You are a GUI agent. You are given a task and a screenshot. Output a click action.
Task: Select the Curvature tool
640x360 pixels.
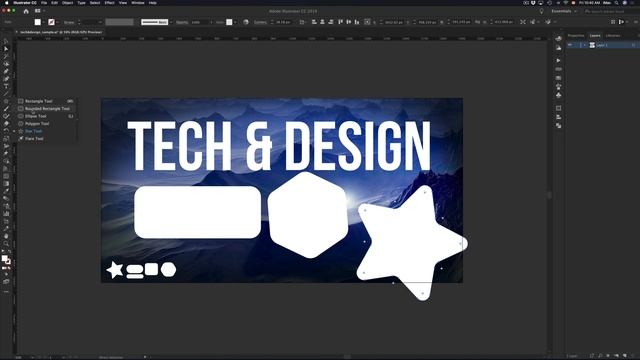tap(6, 79)
